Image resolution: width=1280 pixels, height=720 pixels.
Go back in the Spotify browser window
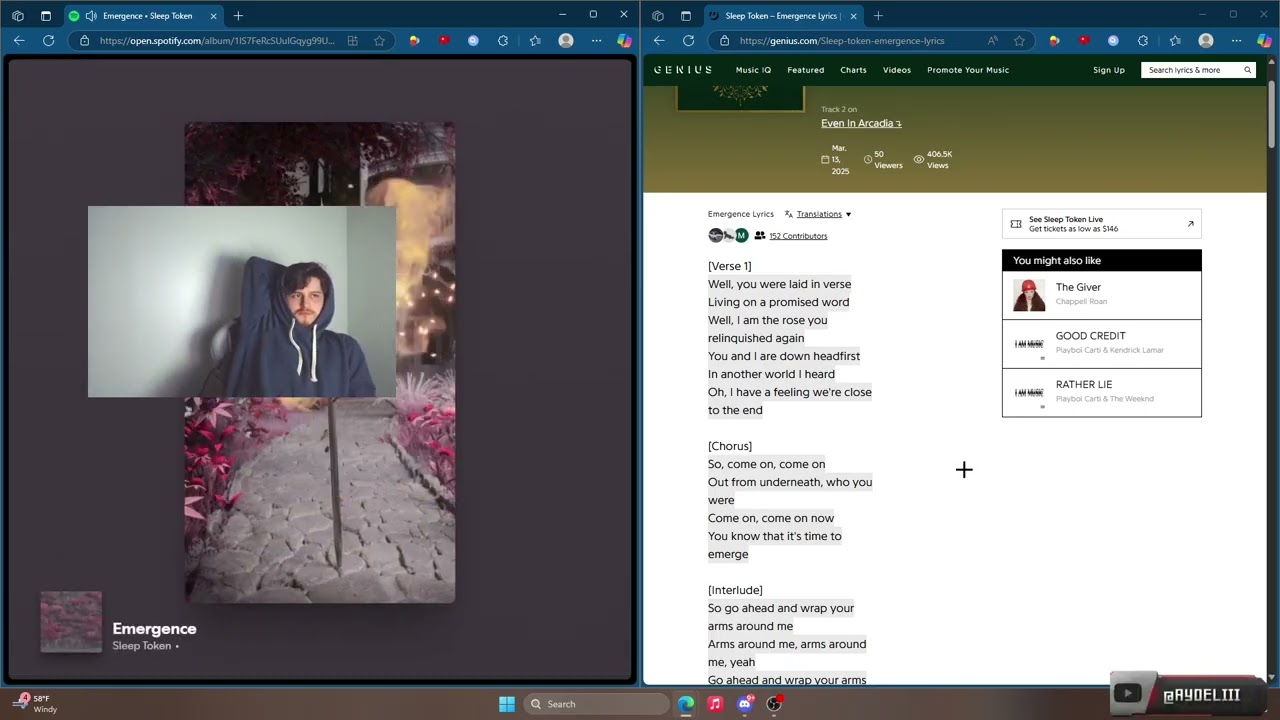coord(19,41)
